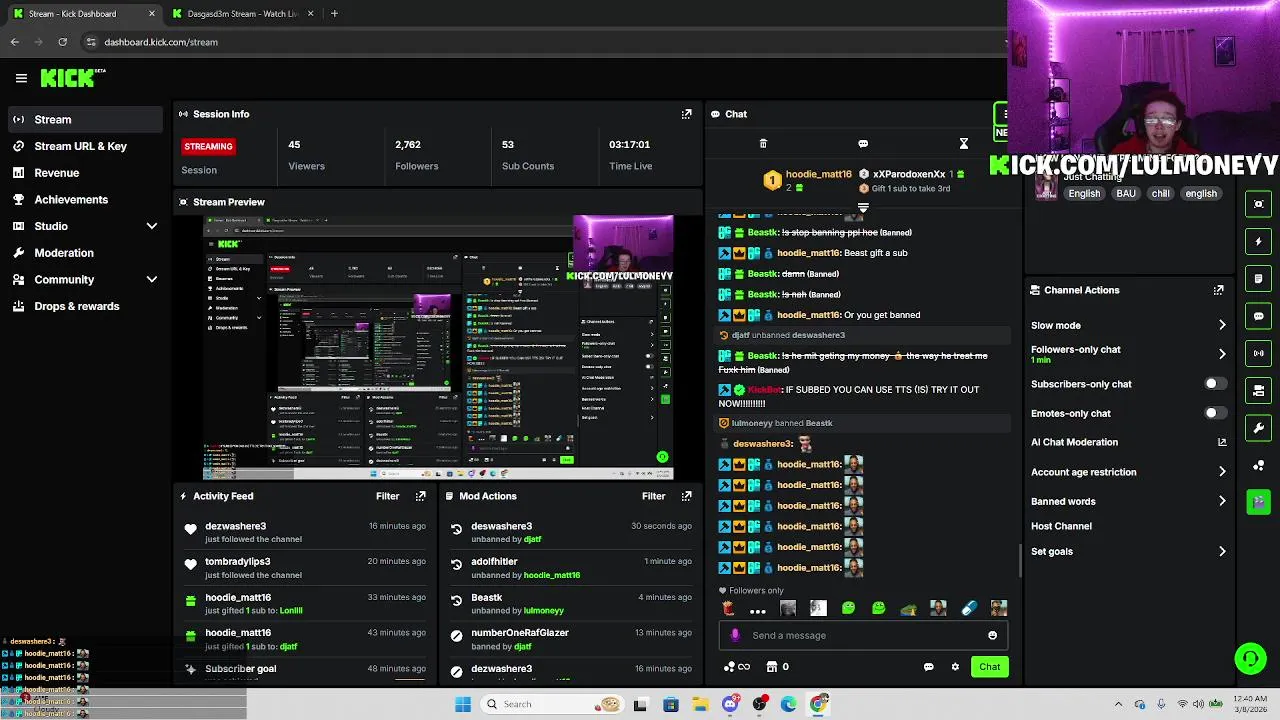
Task: Click the green clapperboard icon in right sidebar
Action: point(1258,502)
